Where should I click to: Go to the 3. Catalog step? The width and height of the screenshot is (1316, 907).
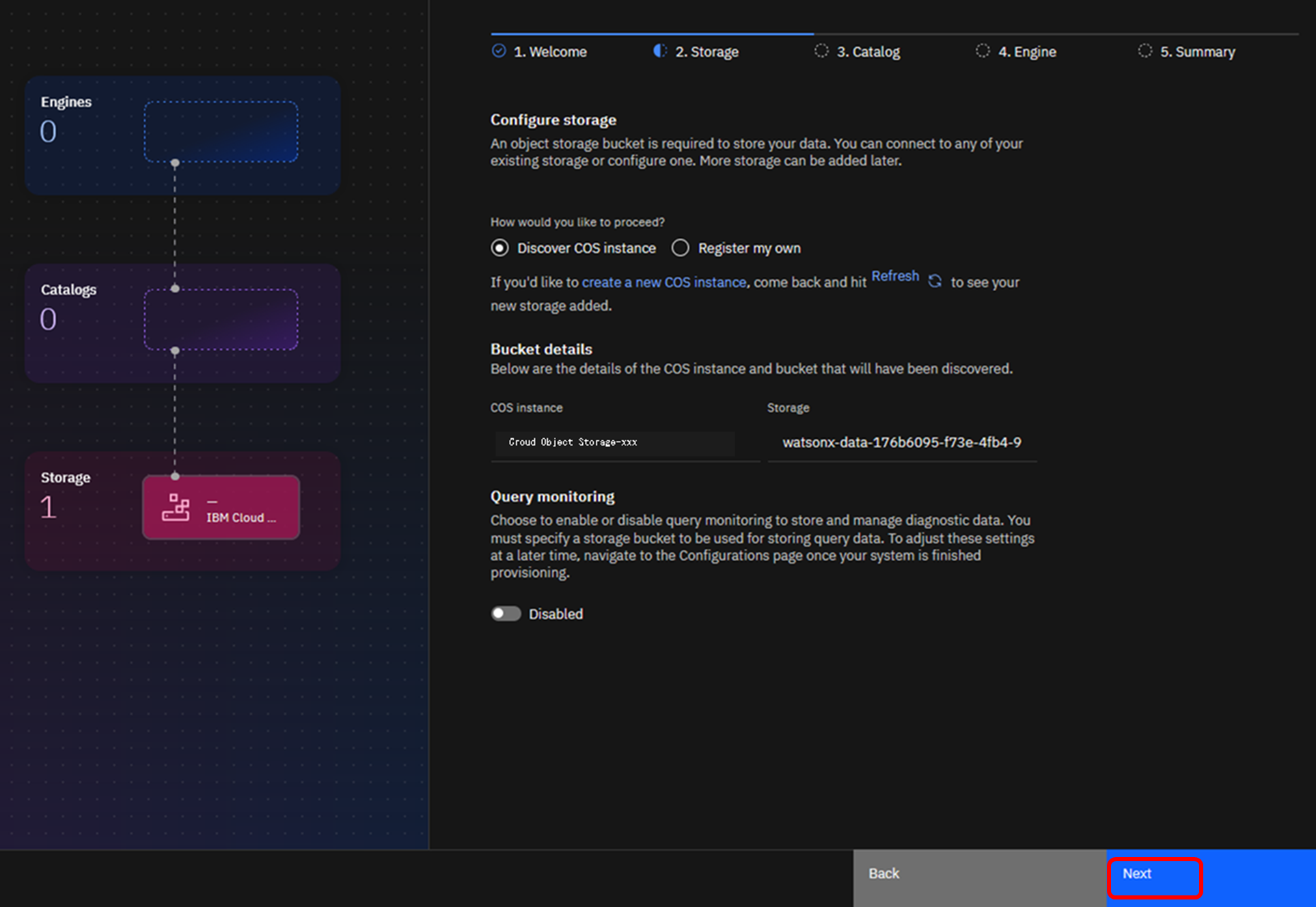tap(868, 52)
